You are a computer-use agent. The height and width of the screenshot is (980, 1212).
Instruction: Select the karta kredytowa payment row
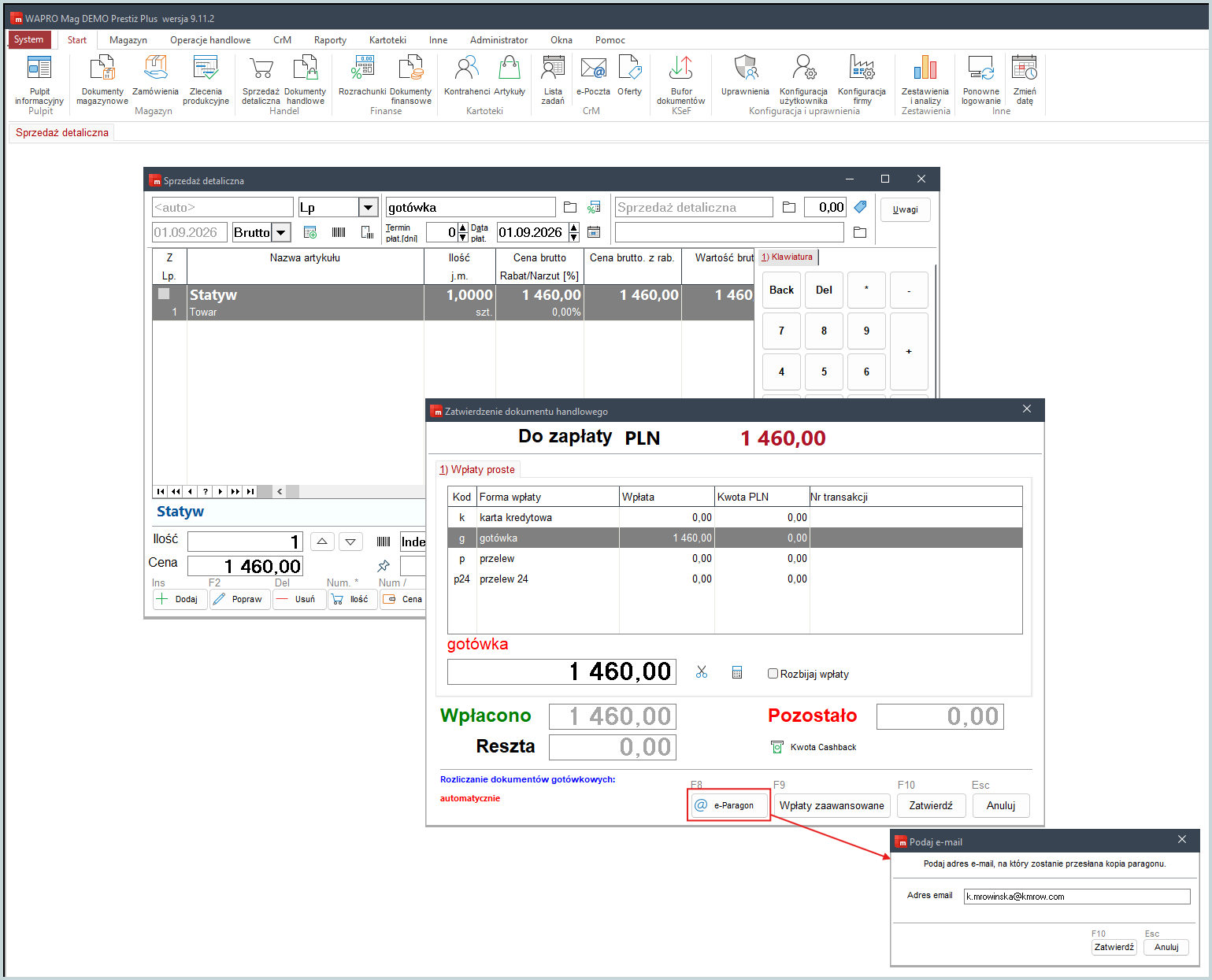point(735,517)
